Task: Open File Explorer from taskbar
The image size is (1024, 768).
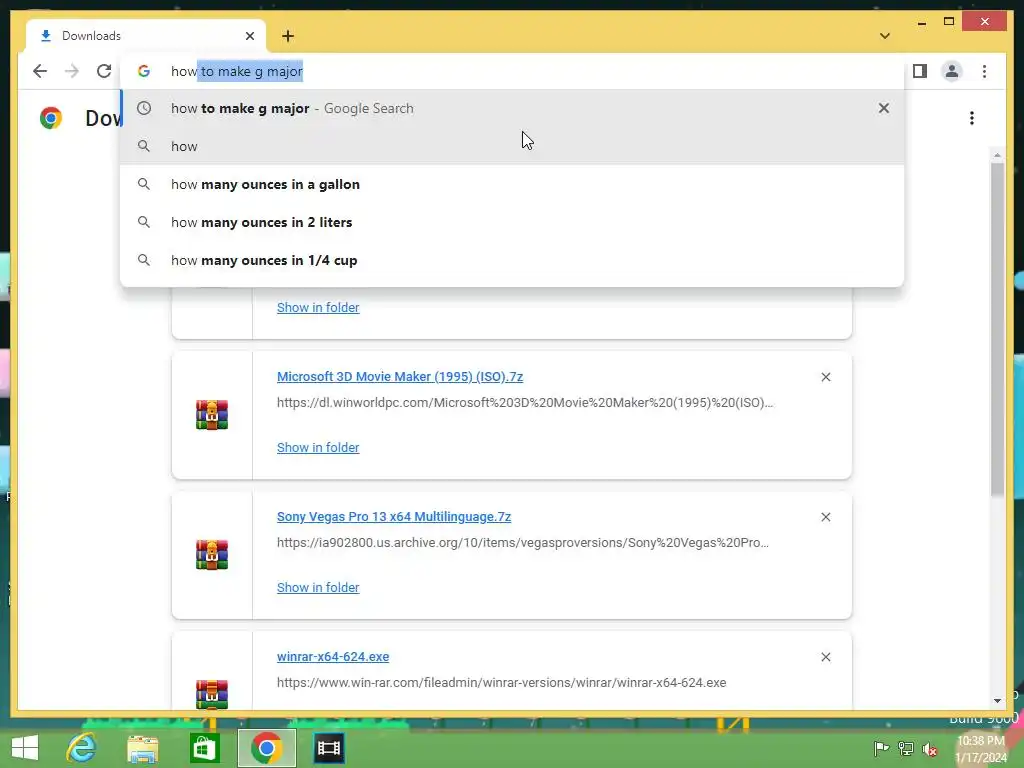Action: pos(143,748)
